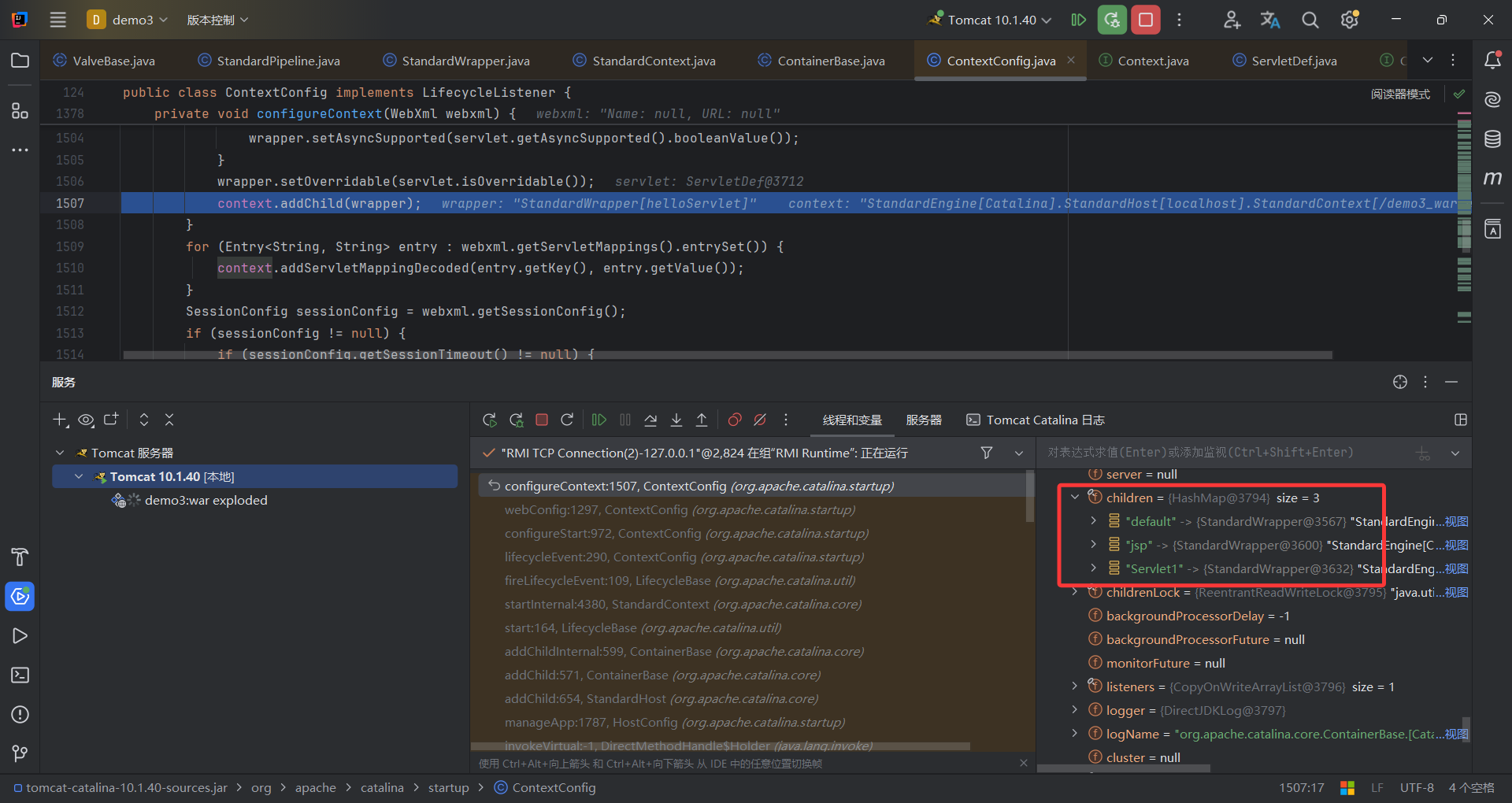The width and height of the screenshot is (1512, 803).
Task: Click the Git version control sidebar icon
Action: (x=20, y=753)
